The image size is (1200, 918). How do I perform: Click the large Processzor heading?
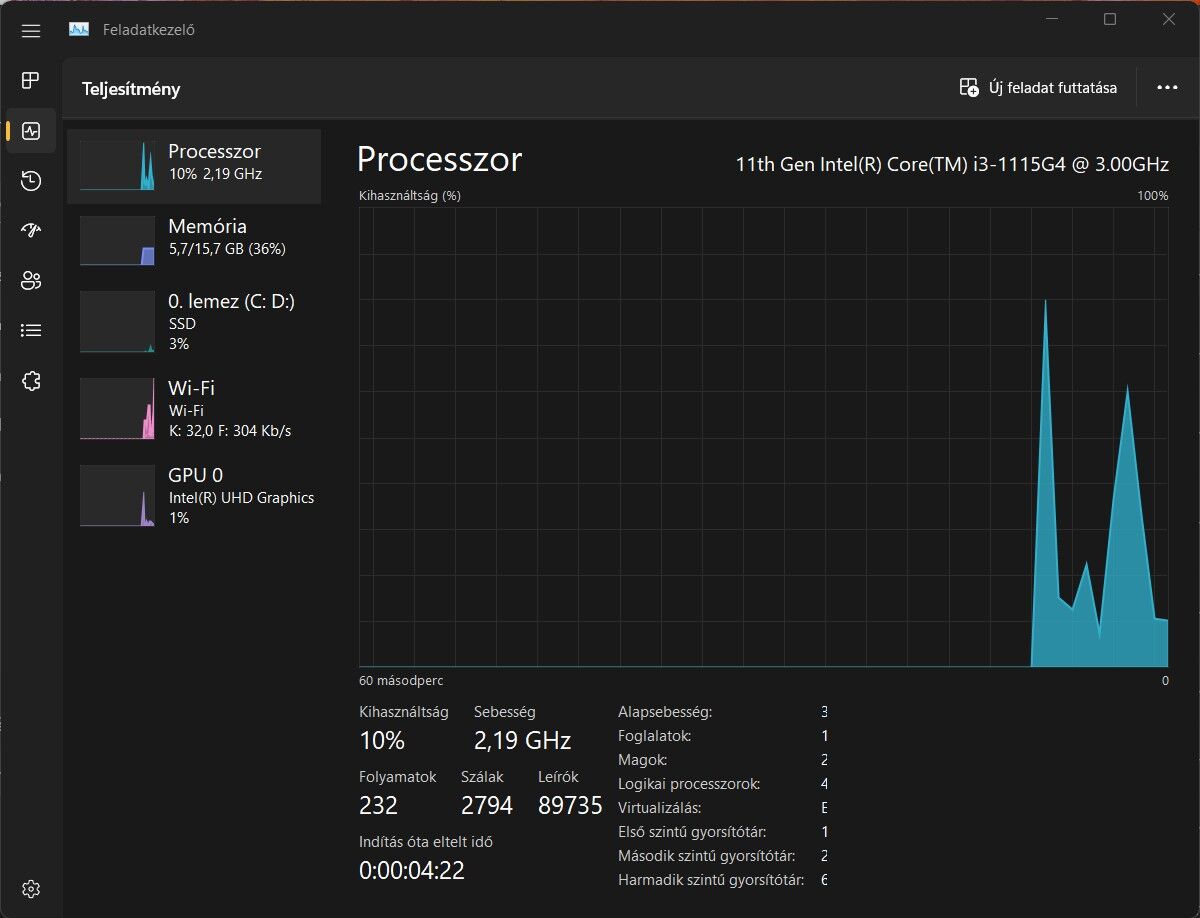[439, 160]
